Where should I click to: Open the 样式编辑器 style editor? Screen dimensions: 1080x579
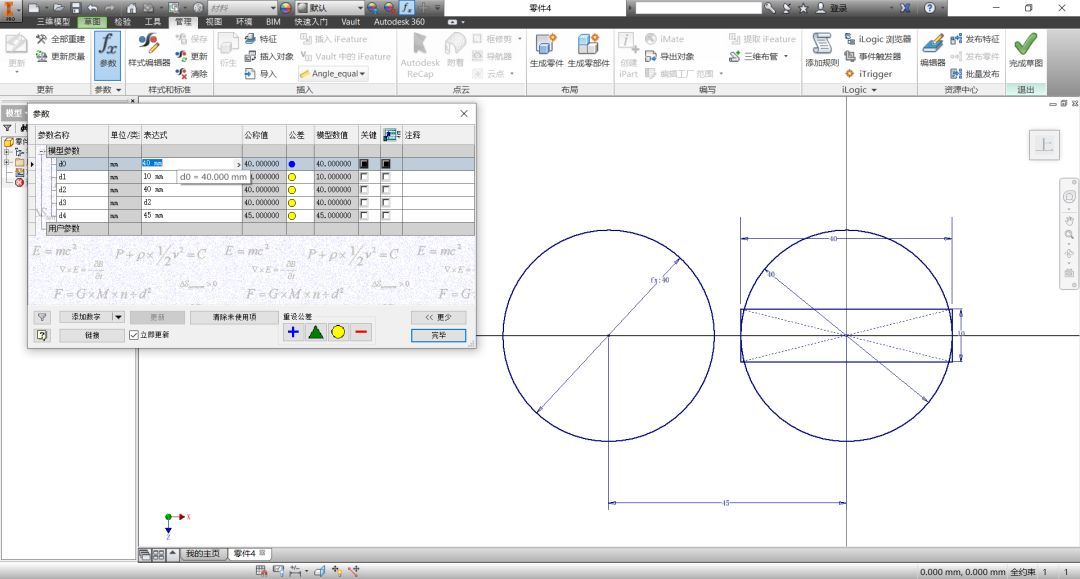tap(149, 50)
